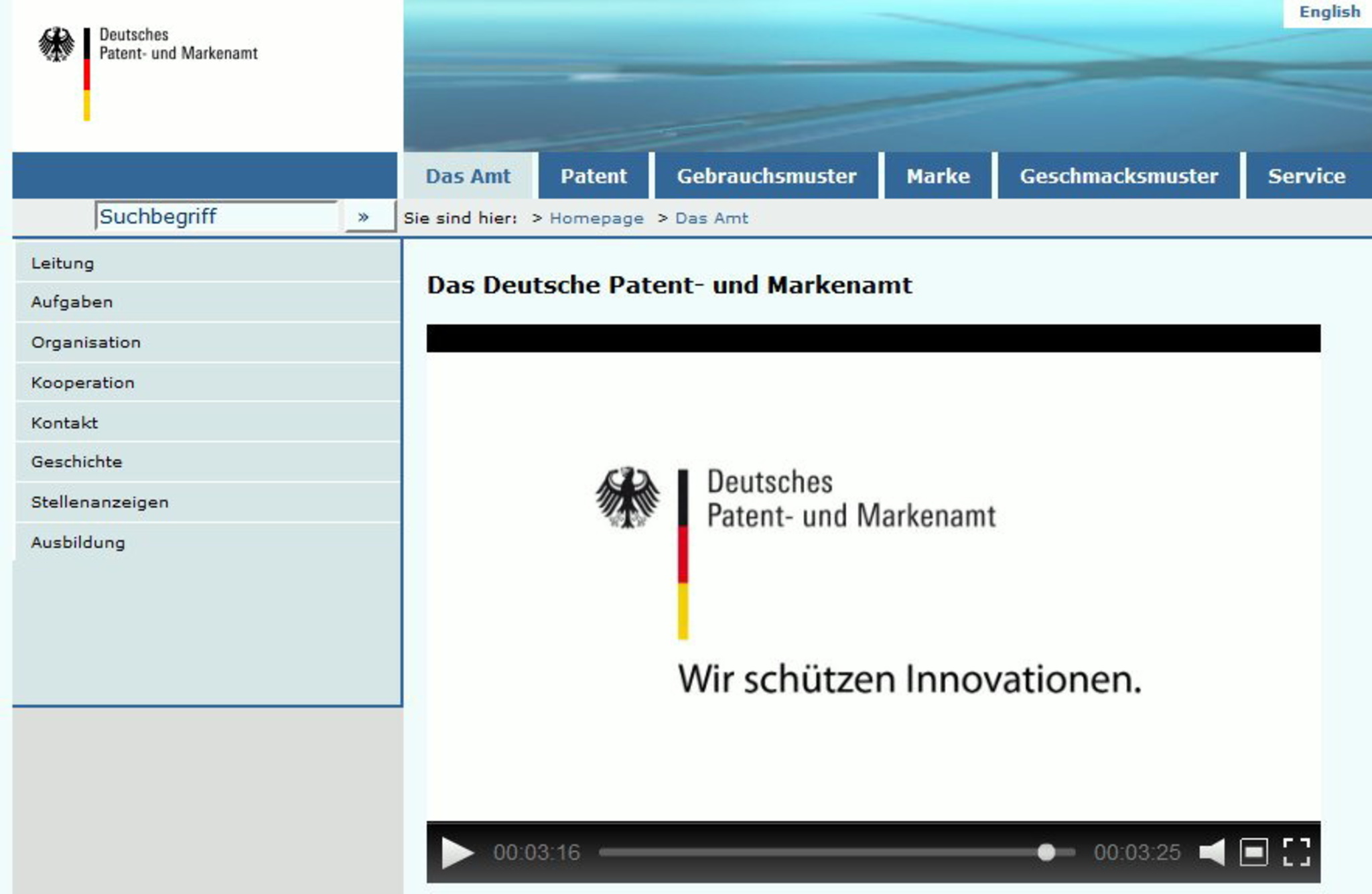1372x894 pixels.
Task: Open the Das Amt tab
Action: 468,176
